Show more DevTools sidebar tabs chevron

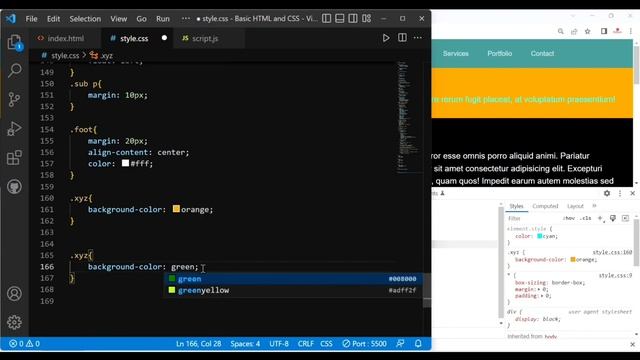(594, 206)
